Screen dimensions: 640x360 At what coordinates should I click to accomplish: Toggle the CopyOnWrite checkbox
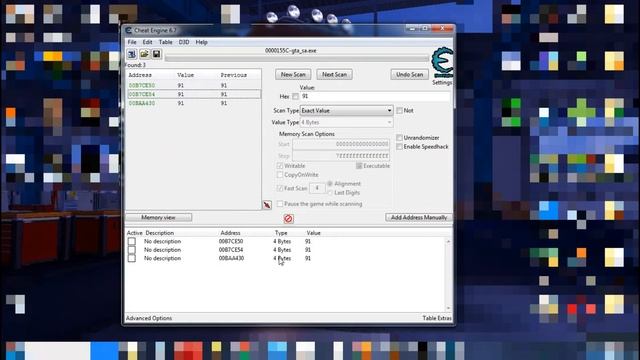point(280,175)
